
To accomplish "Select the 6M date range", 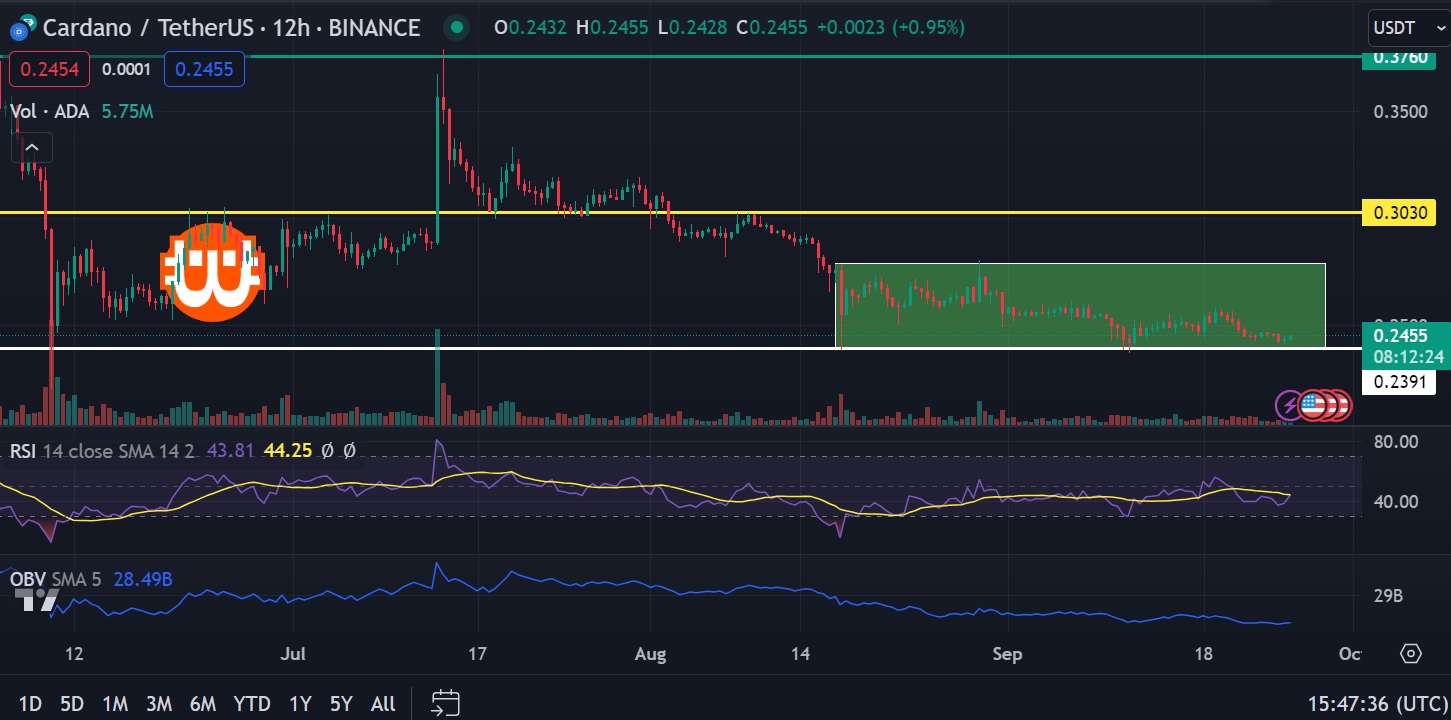I will tap(203, 704).
